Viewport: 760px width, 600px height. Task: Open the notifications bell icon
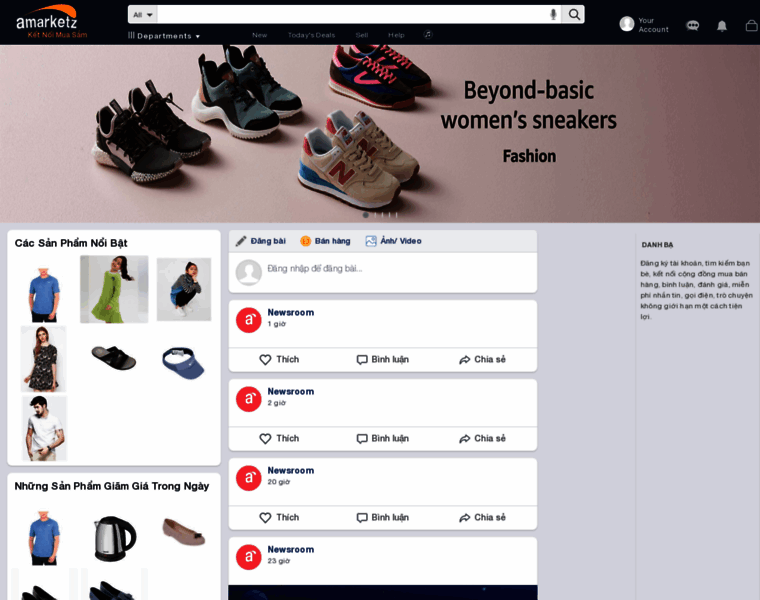(x=722, y=26)
